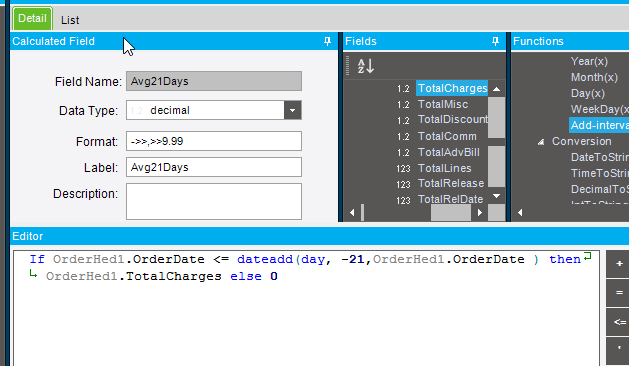
Task: Select the TotalLines field
Action: point(444,169)
